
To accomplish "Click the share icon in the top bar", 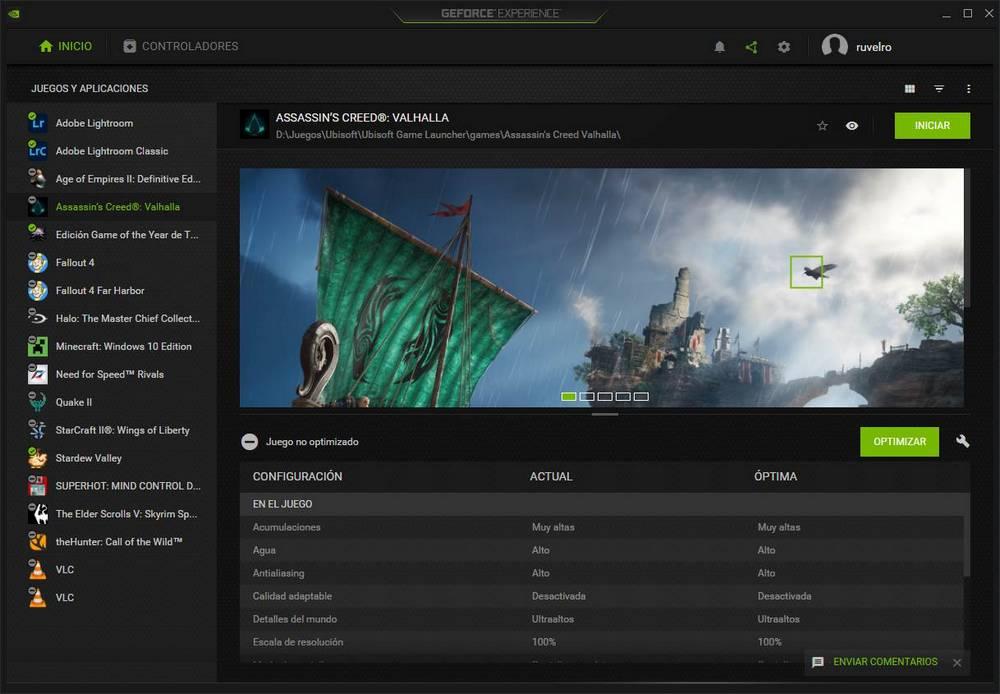I will point(751,46).
